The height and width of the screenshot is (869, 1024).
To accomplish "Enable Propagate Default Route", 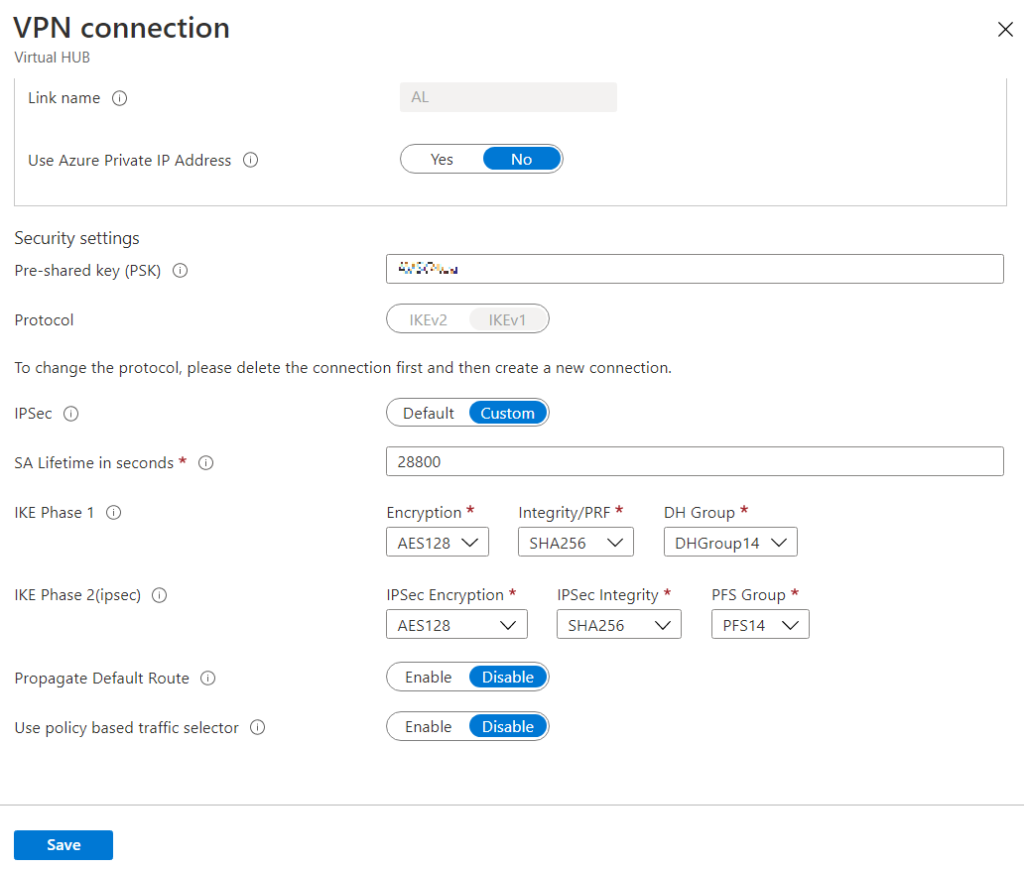I will click(428, 677).
